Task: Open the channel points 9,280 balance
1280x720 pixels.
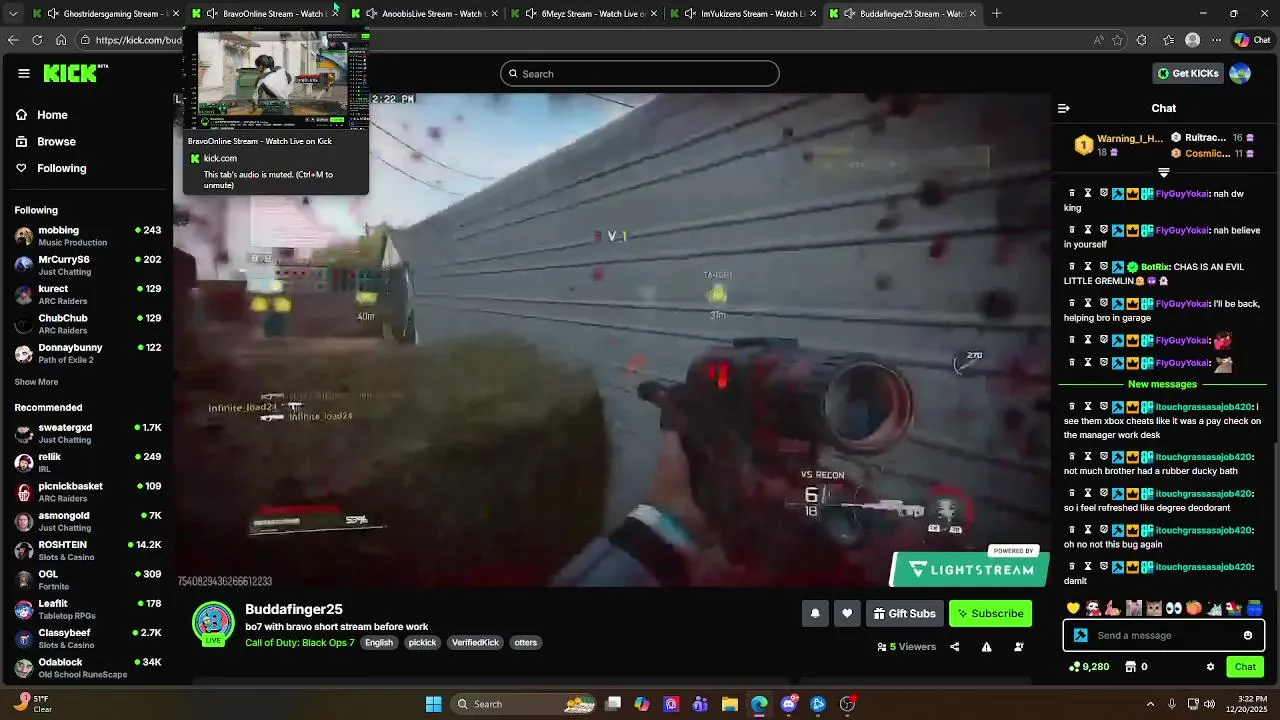Action: [x=1089, y=667]
